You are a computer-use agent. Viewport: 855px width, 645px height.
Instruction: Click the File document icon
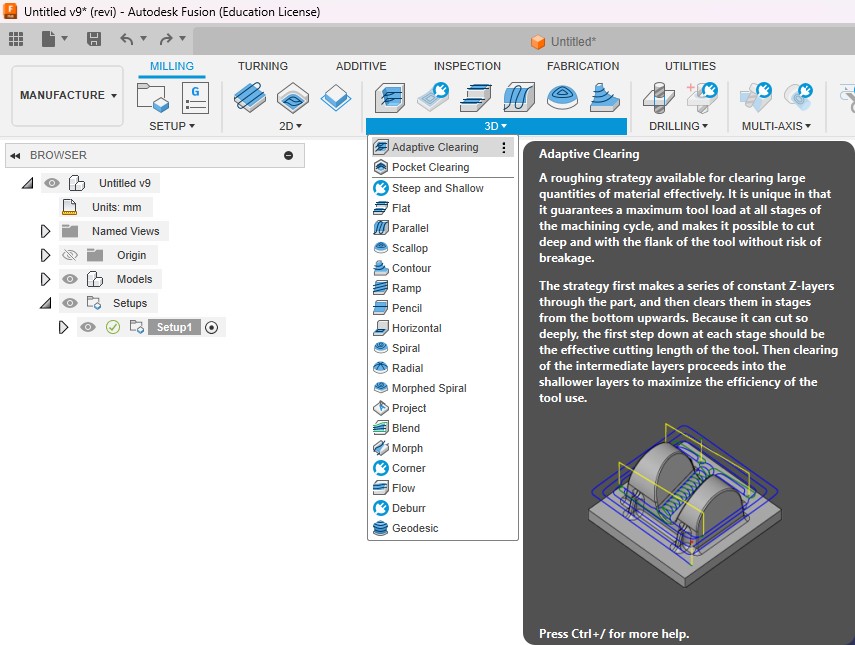coord(49,39)
